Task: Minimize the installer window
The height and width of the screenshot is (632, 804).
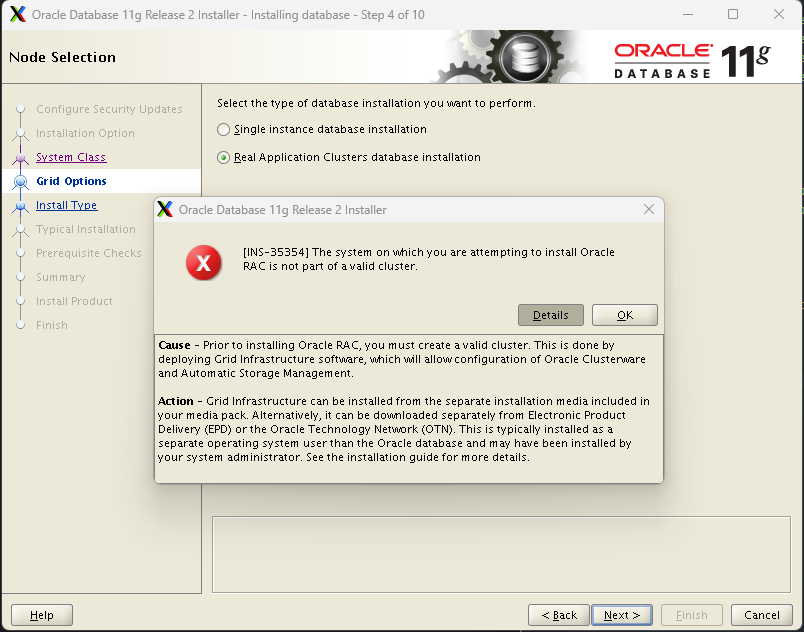Action: tap(688, 14)
